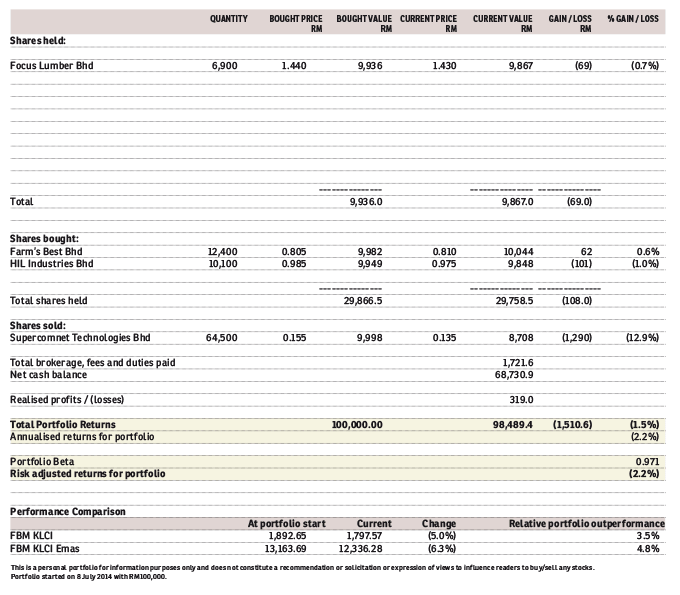Click the Total current value 9,867.0
Screen dimensions: 680x595
coord(517,202)
